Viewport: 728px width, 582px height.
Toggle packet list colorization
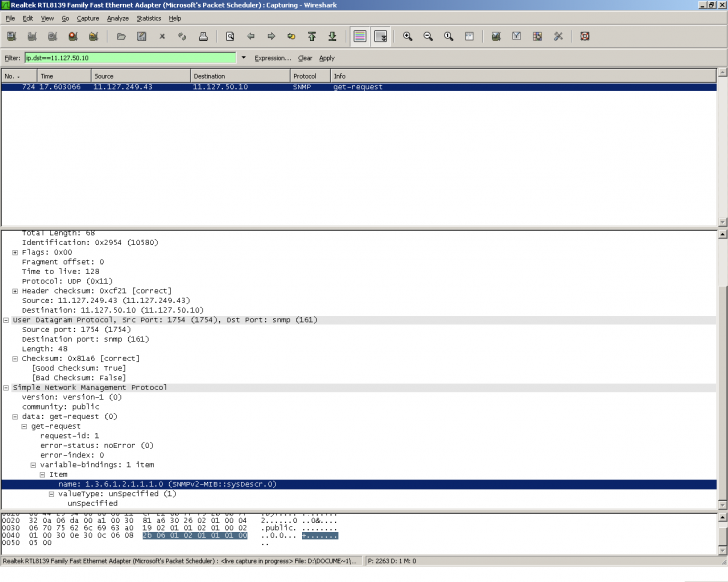coord(360,37)
